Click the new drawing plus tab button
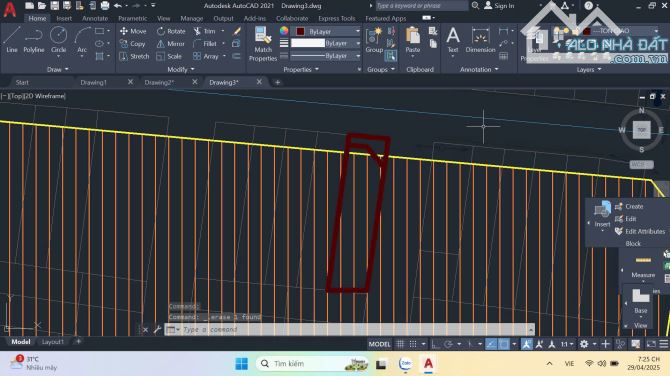Viewport: 670px width, 376px height. tap(277, 82)
